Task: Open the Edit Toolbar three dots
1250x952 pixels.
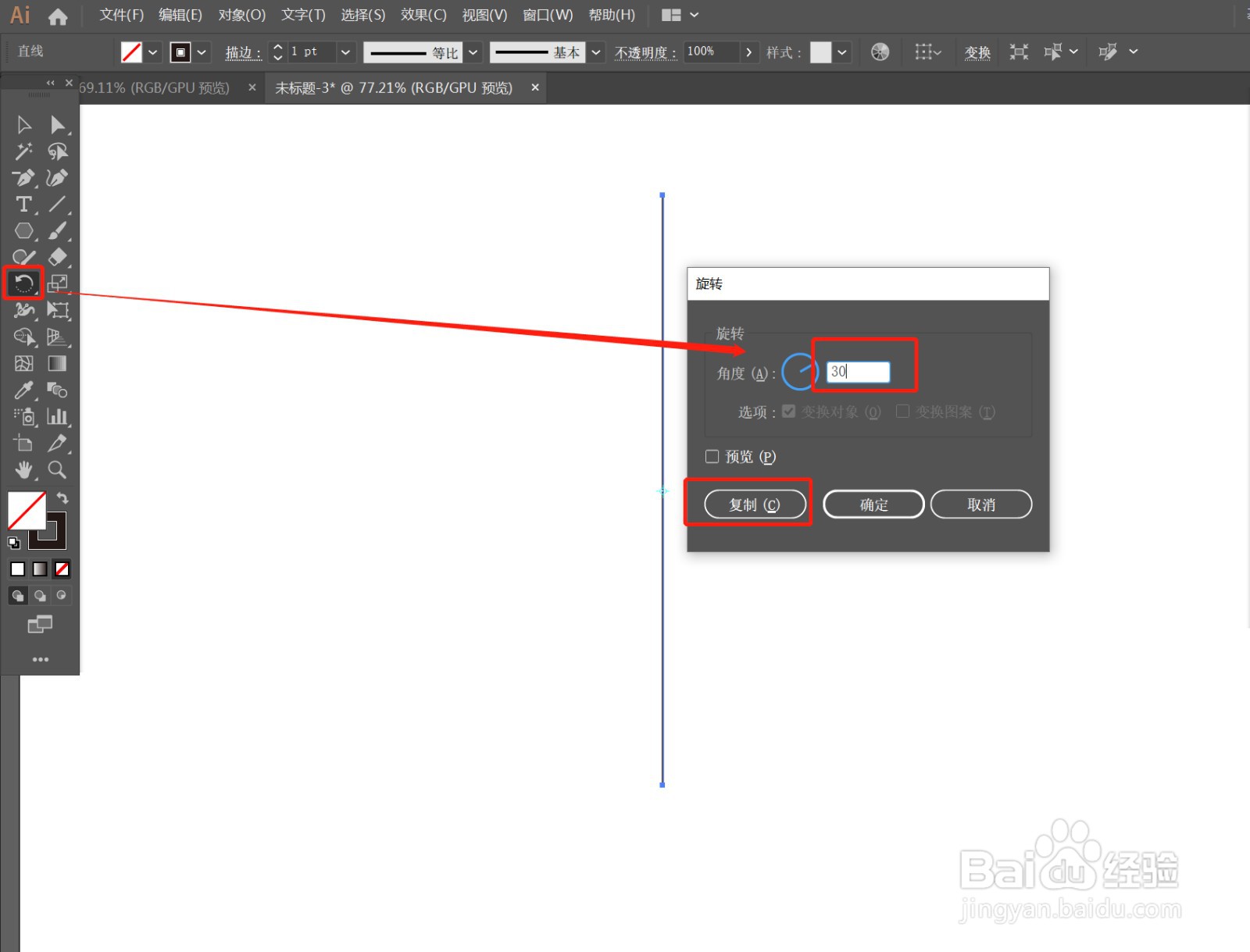Action: pos(41,659)
